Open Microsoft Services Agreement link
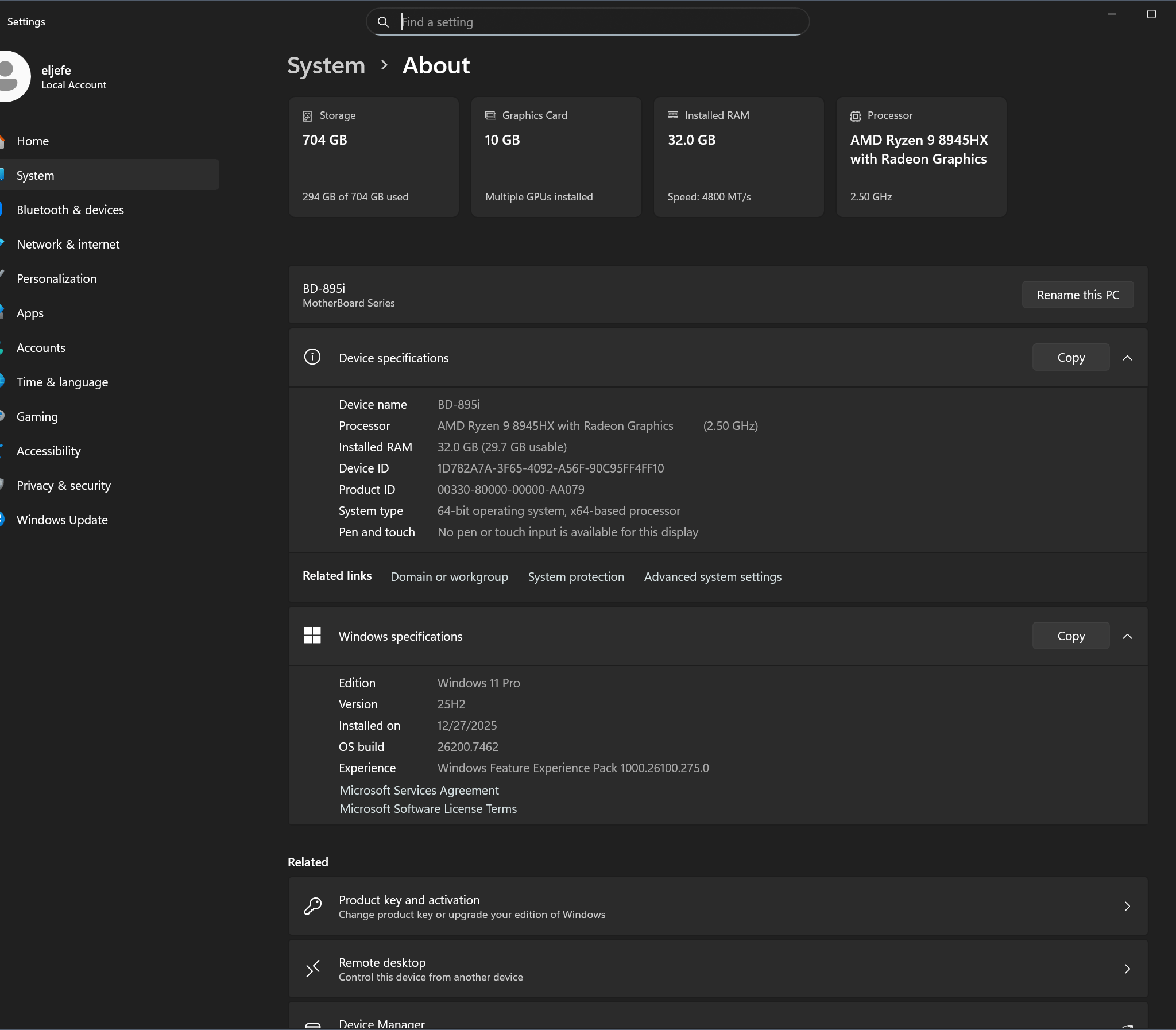 coord(419,791)
